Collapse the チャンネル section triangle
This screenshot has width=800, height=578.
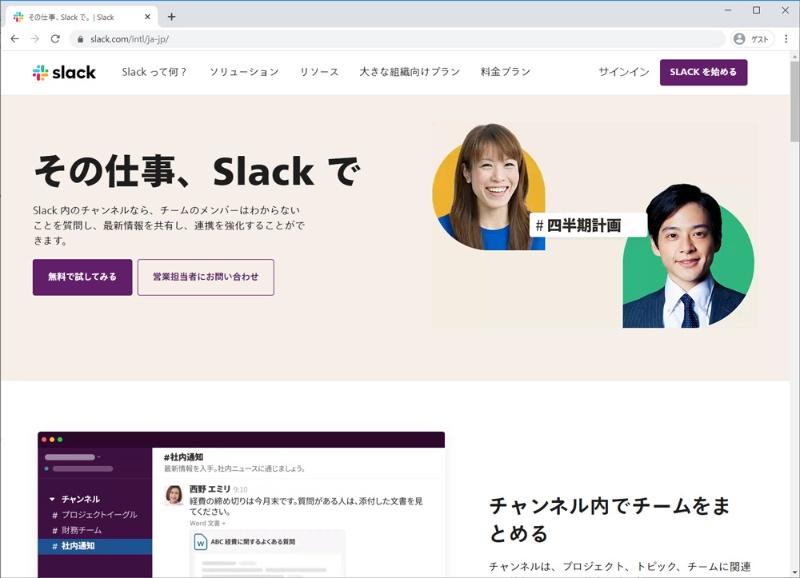point(52,499)
